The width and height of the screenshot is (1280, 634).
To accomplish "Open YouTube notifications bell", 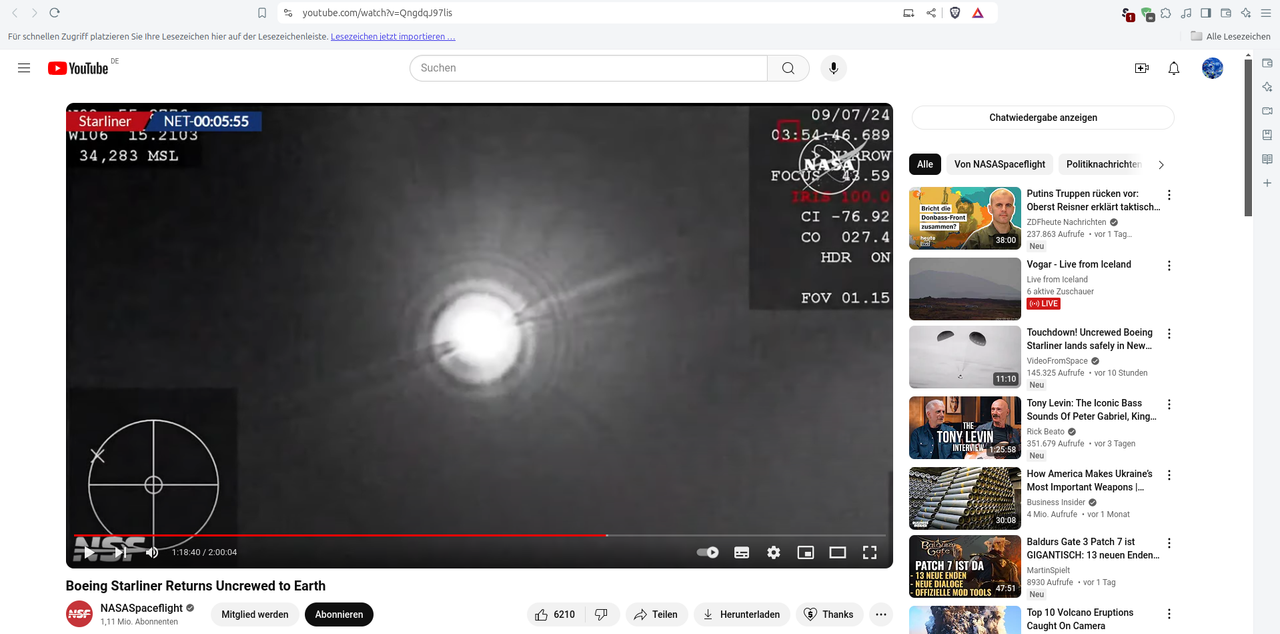I will pyautogui.click(x=1174, y=68).
